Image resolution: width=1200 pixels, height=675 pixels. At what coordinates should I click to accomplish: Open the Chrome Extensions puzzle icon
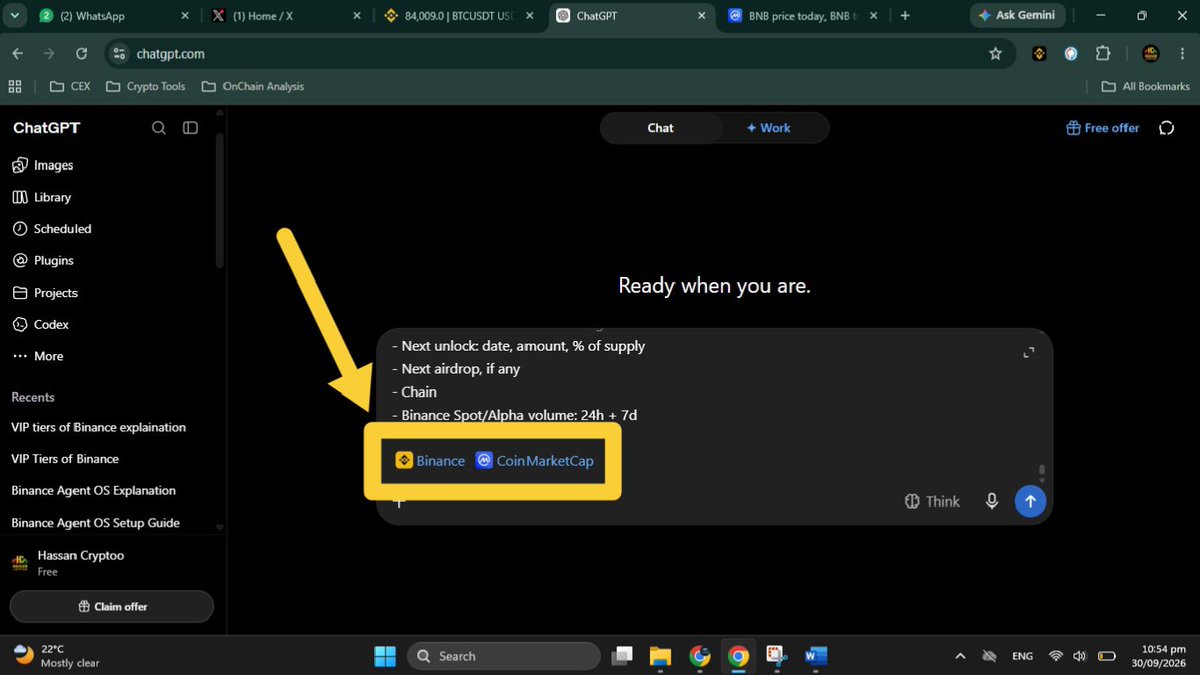pos(1103,54)
